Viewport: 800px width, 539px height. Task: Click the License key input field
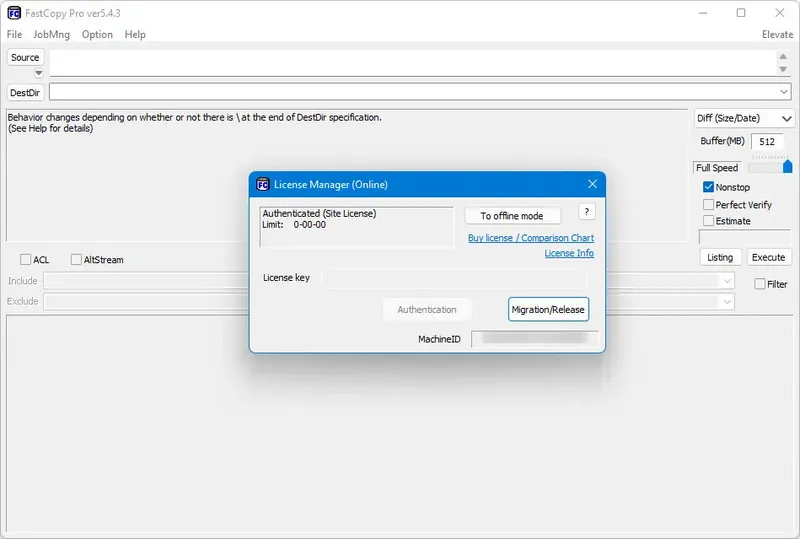454,279
